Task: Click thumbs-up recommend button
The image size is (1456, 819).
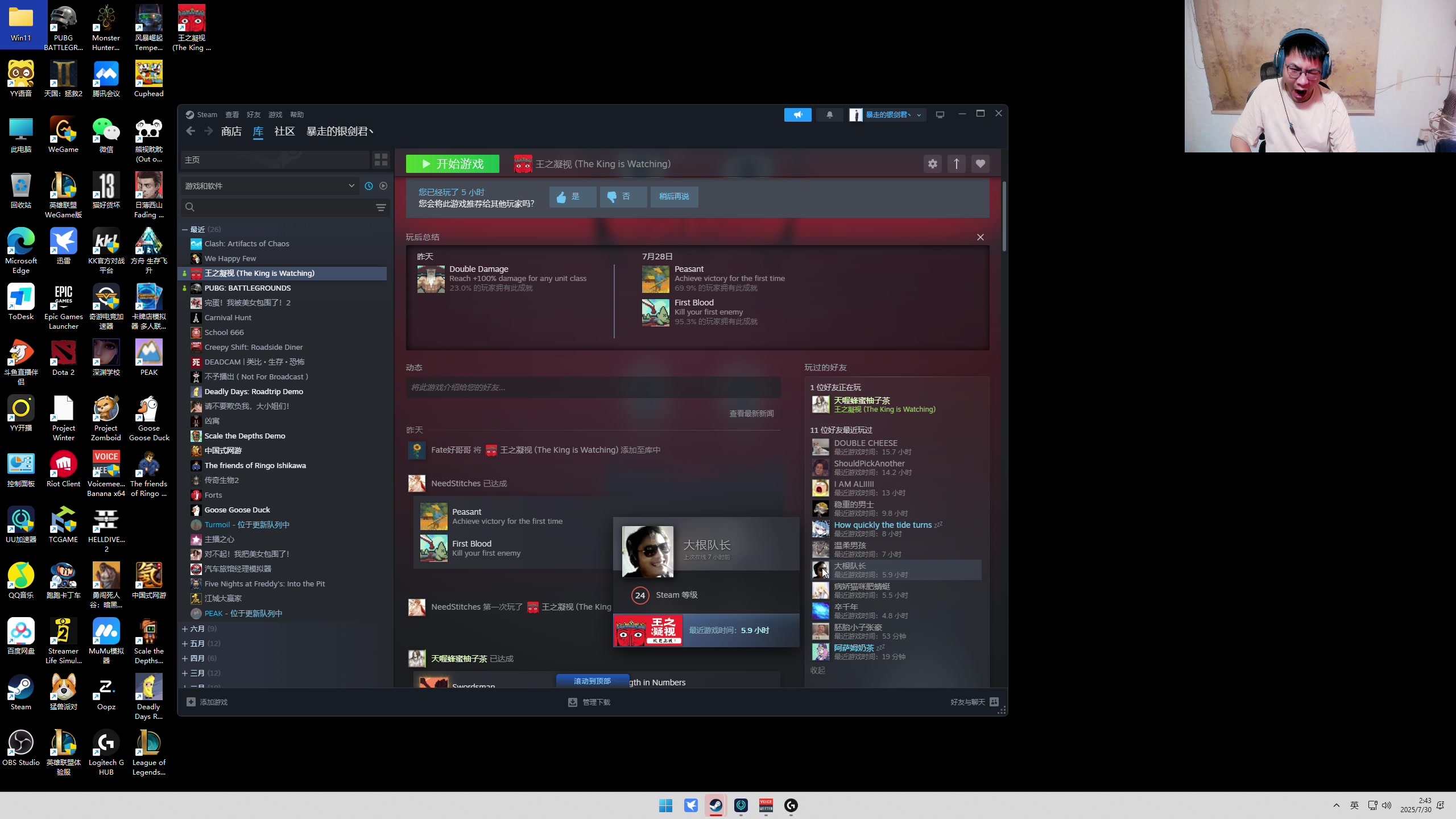Action: [573, 197]
